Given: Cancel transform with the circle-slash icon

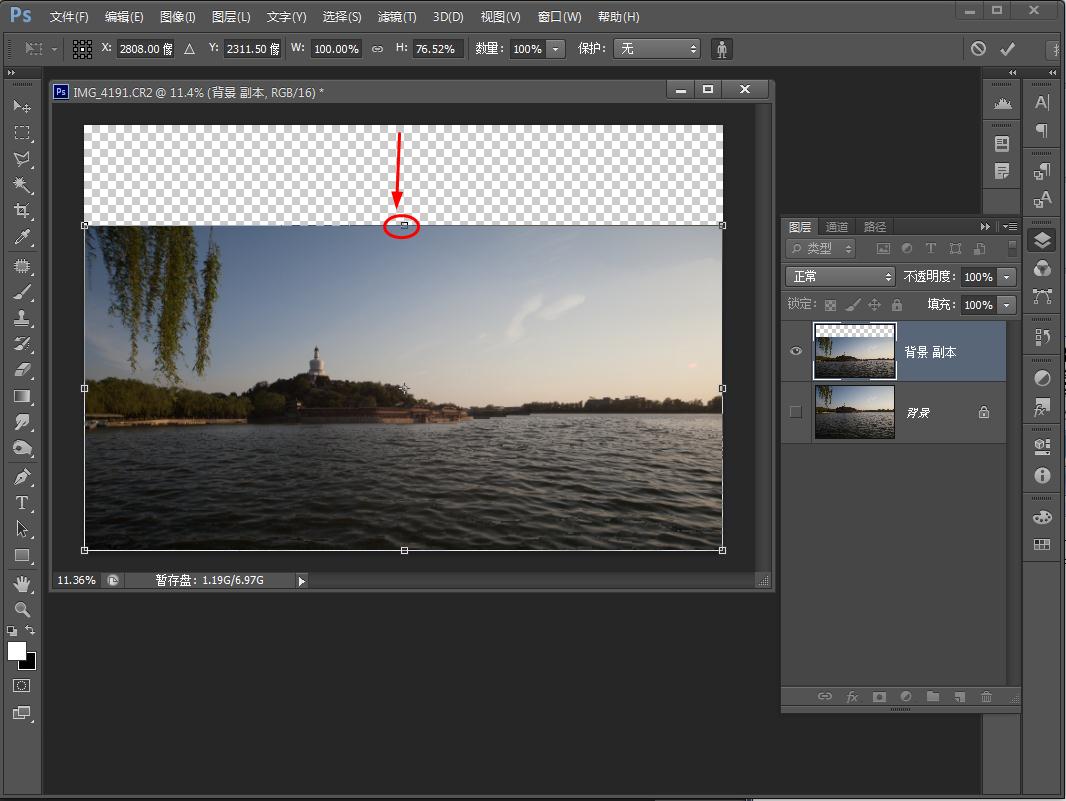Looking at the screenshot, I should (978, 49).
